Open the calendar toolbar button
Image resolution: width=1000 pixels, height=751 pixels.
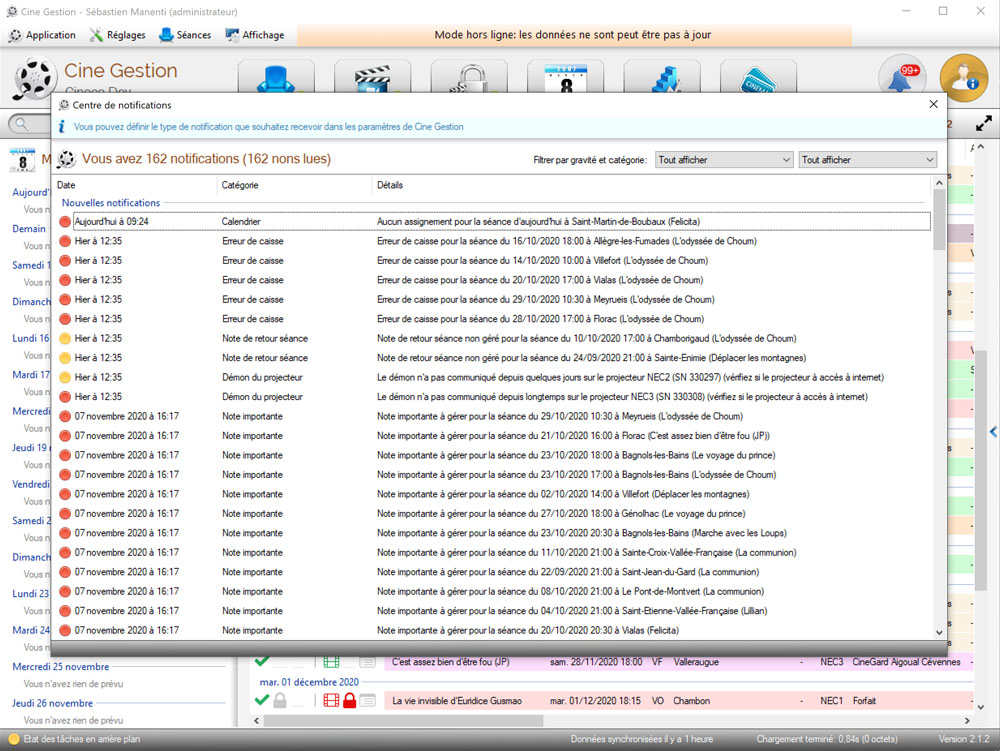(566, 77)
